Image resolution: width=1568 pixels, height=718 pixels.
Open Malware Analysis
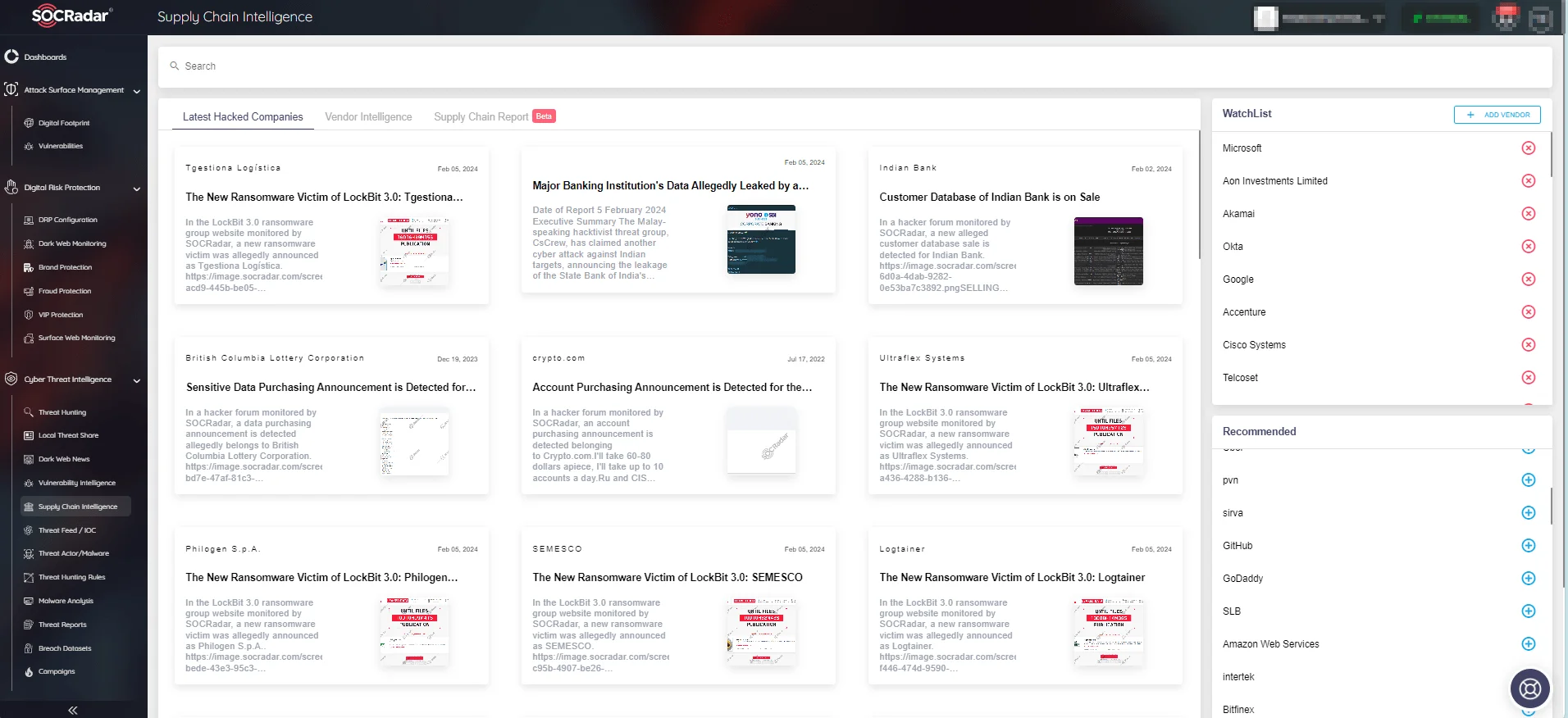pyautogui.click(x=66, y=601)
